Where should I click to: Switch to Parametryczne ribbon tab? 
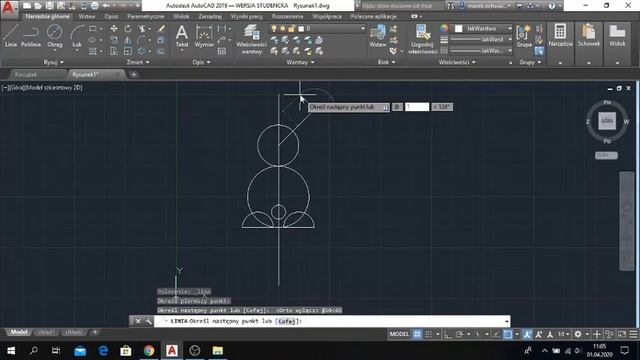[x=145, y=16]
